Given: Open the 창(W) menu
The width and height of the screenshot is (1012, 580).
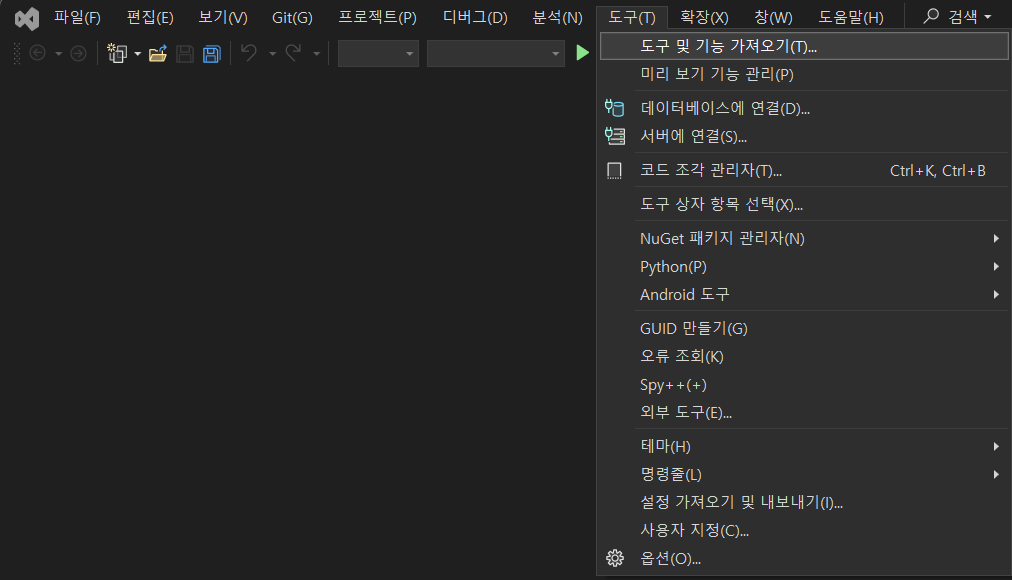Looking at the screenshot, I should [773, 17].
